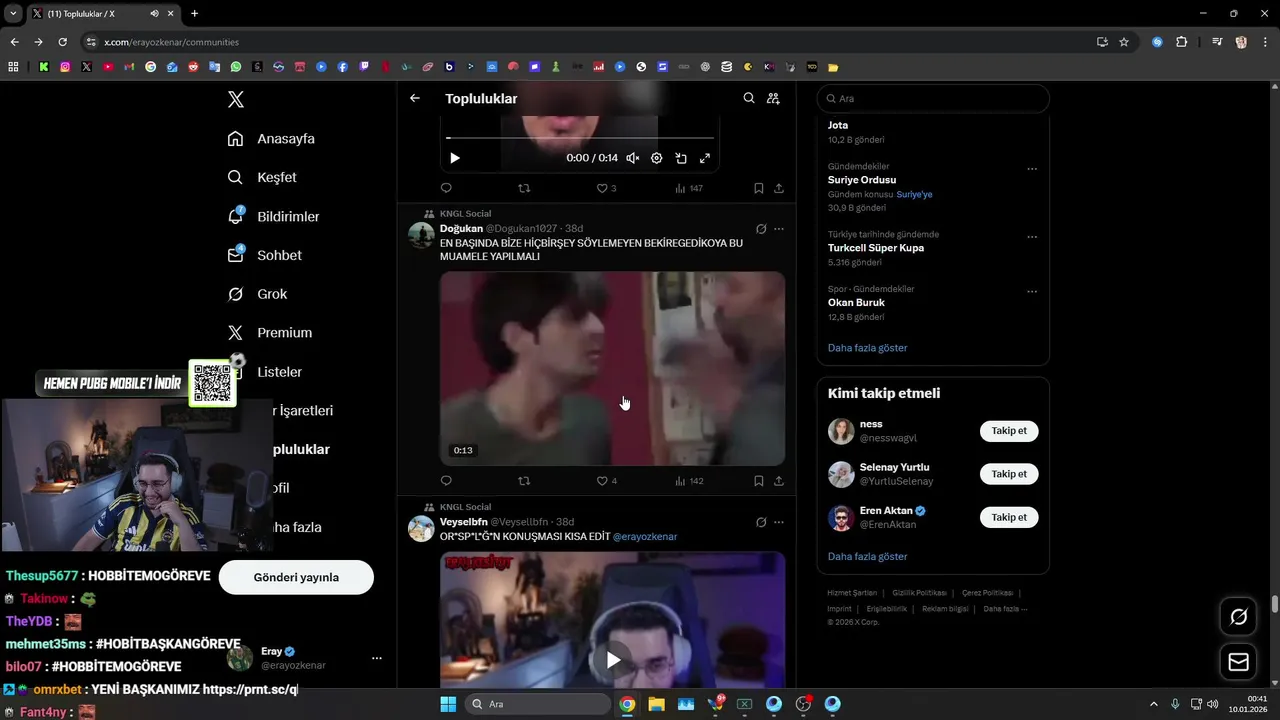Repost Doğukan's post
Screen dimensions: 1280x720
click(x=524, y=481)
